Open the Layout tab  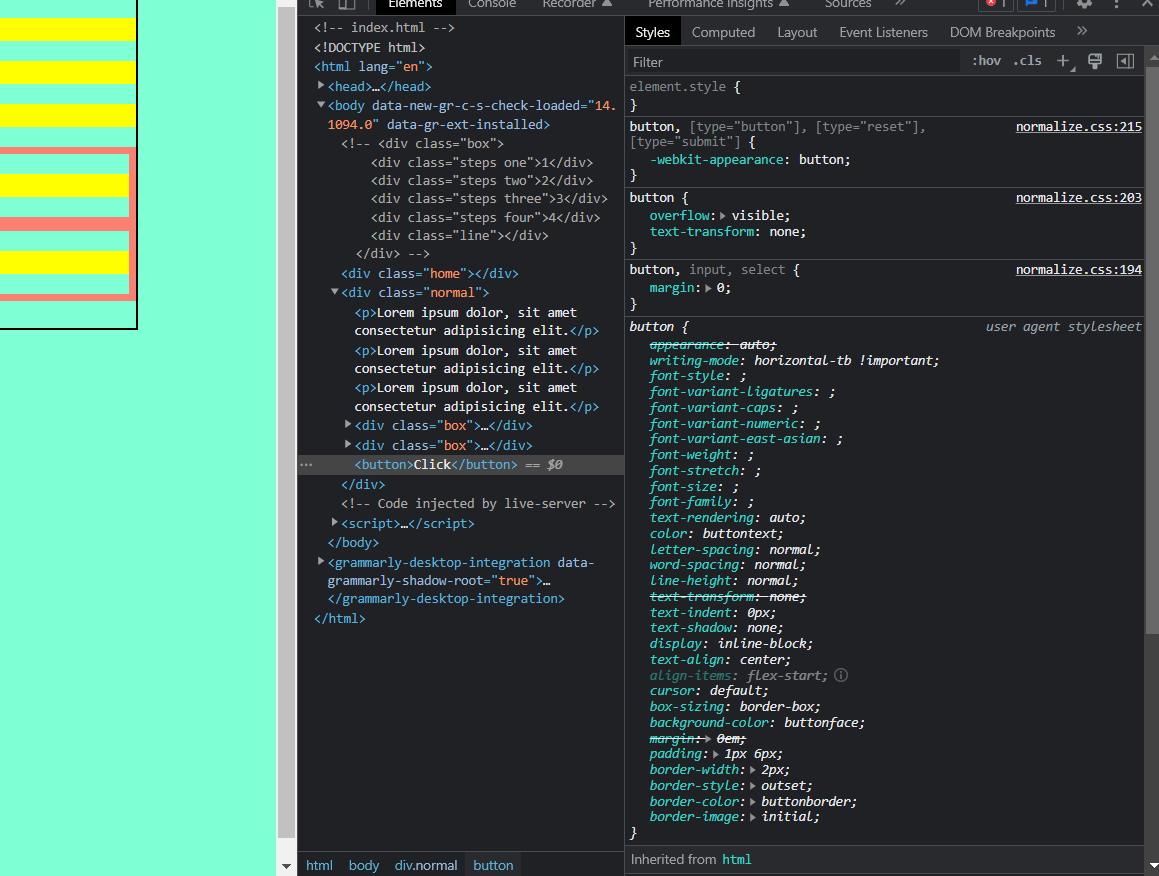[797, 32]
